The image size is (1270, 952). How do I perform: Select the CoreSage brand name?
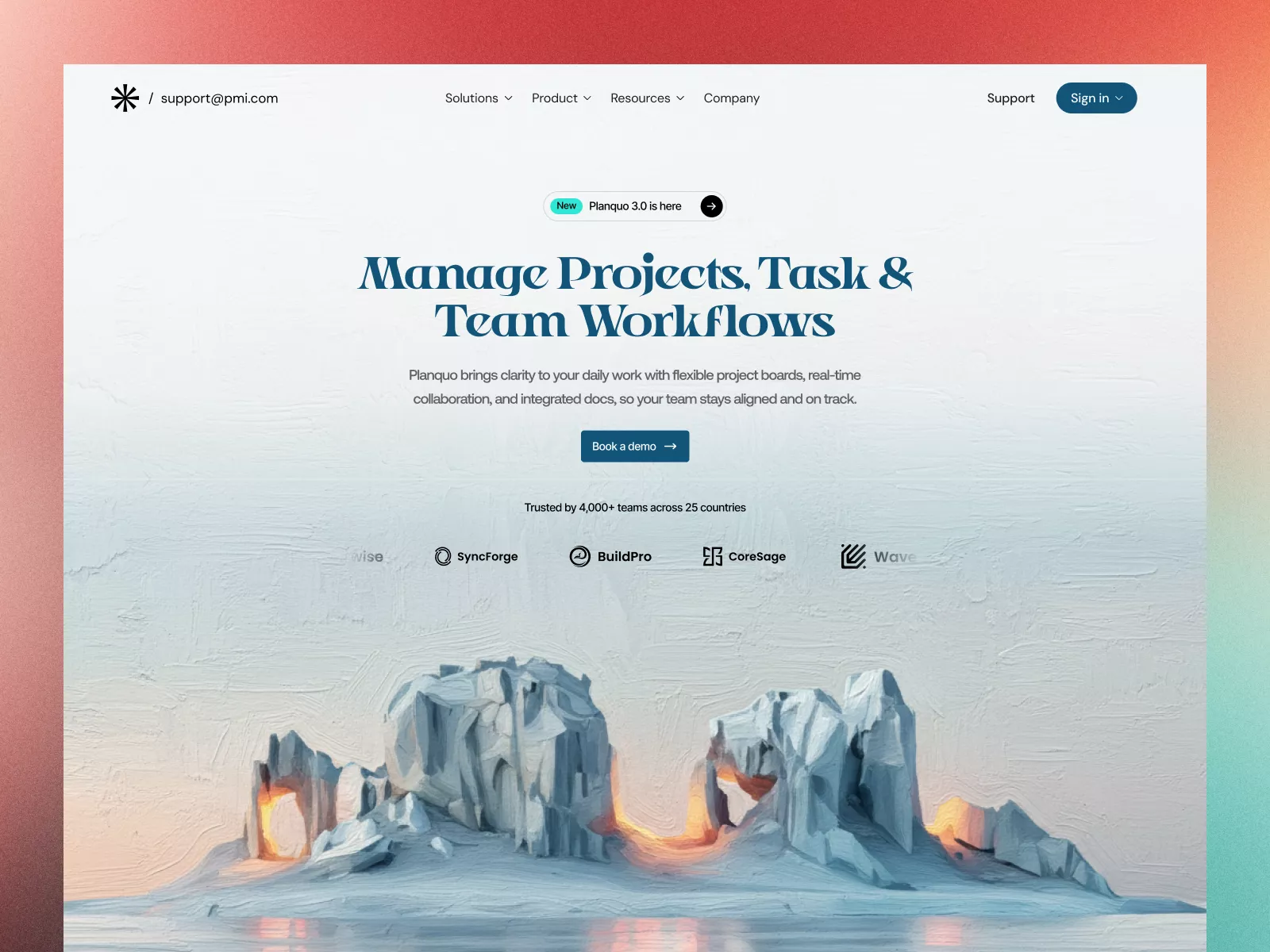point(756,557)
